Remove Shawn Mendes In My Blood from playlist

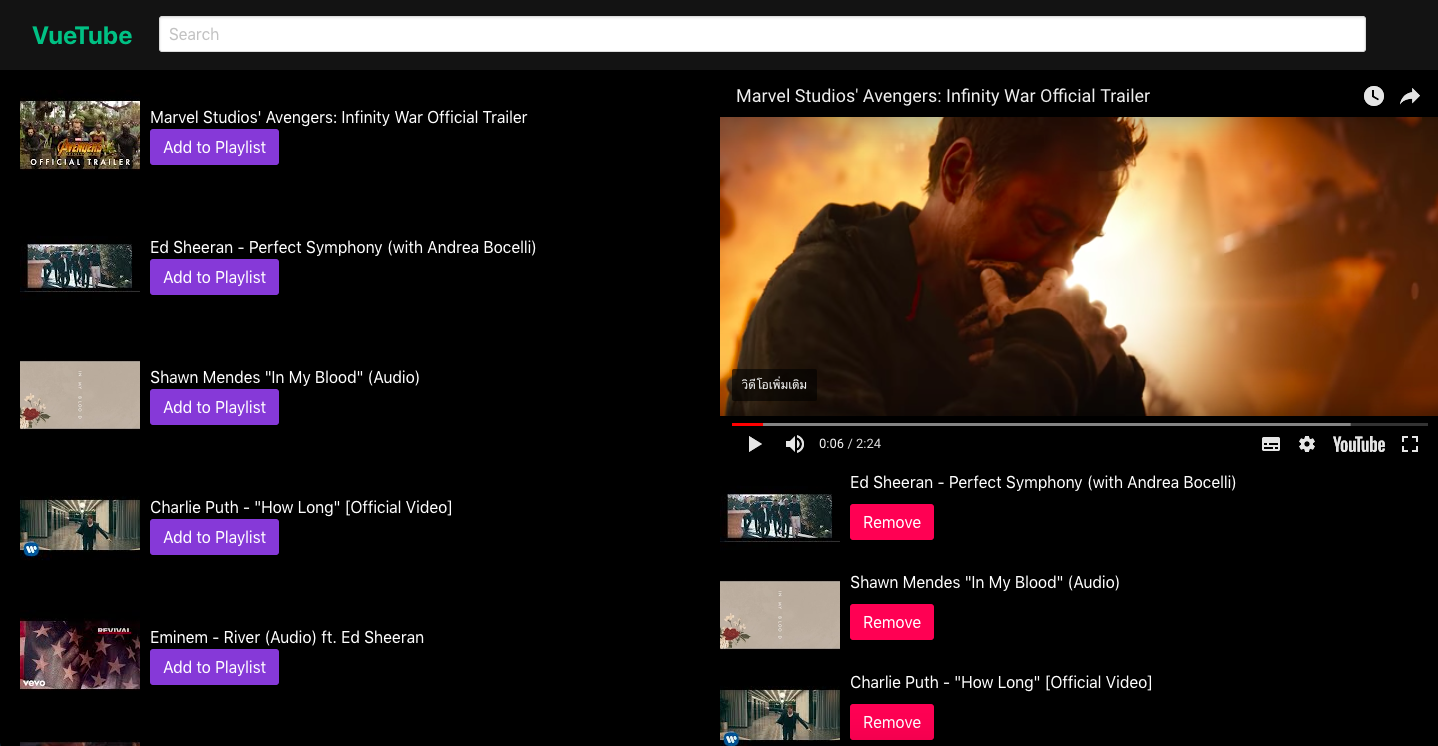(x=892, y=622)
